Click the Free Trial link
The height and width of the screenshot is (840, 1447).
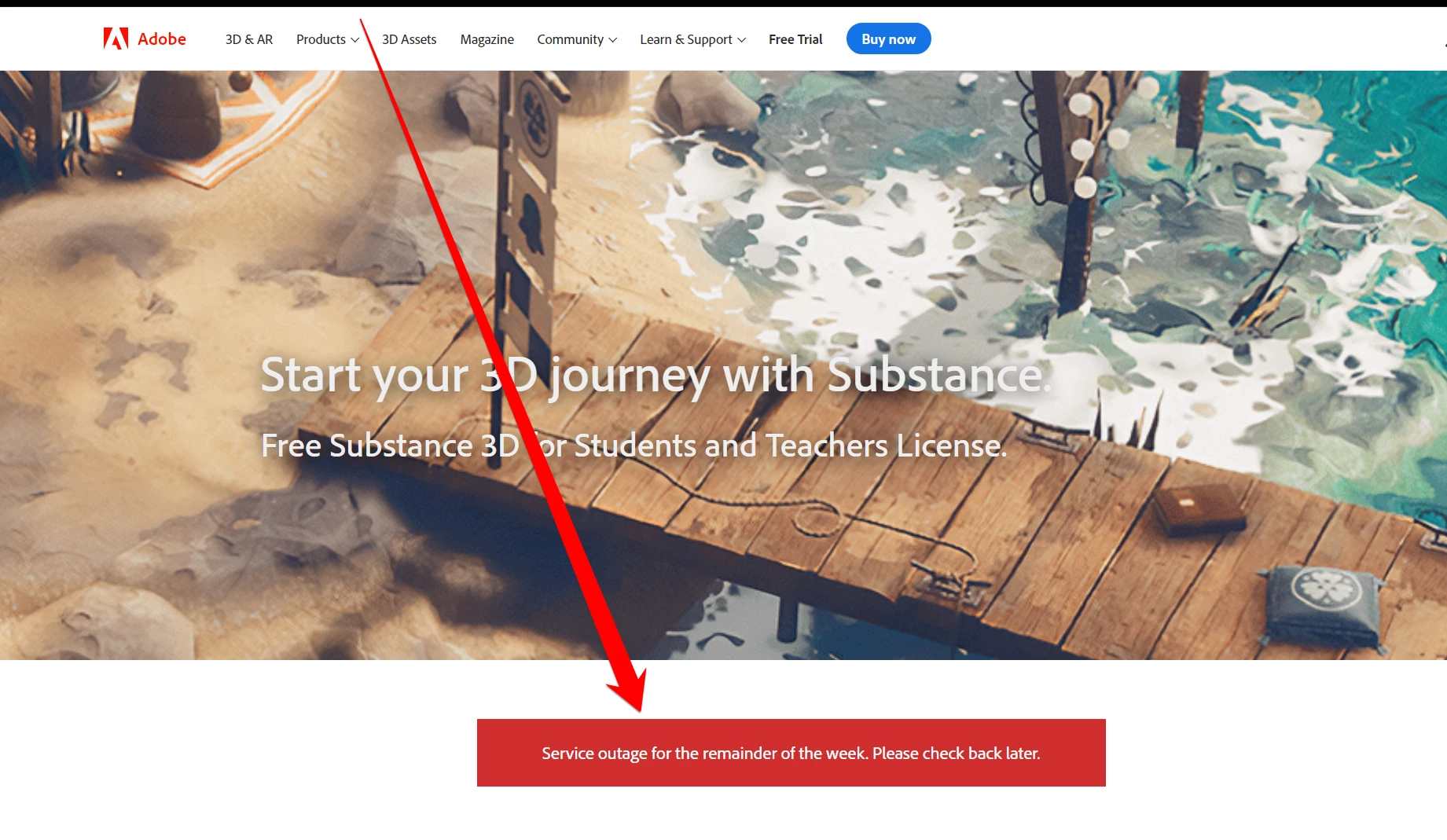coord(795,39)
